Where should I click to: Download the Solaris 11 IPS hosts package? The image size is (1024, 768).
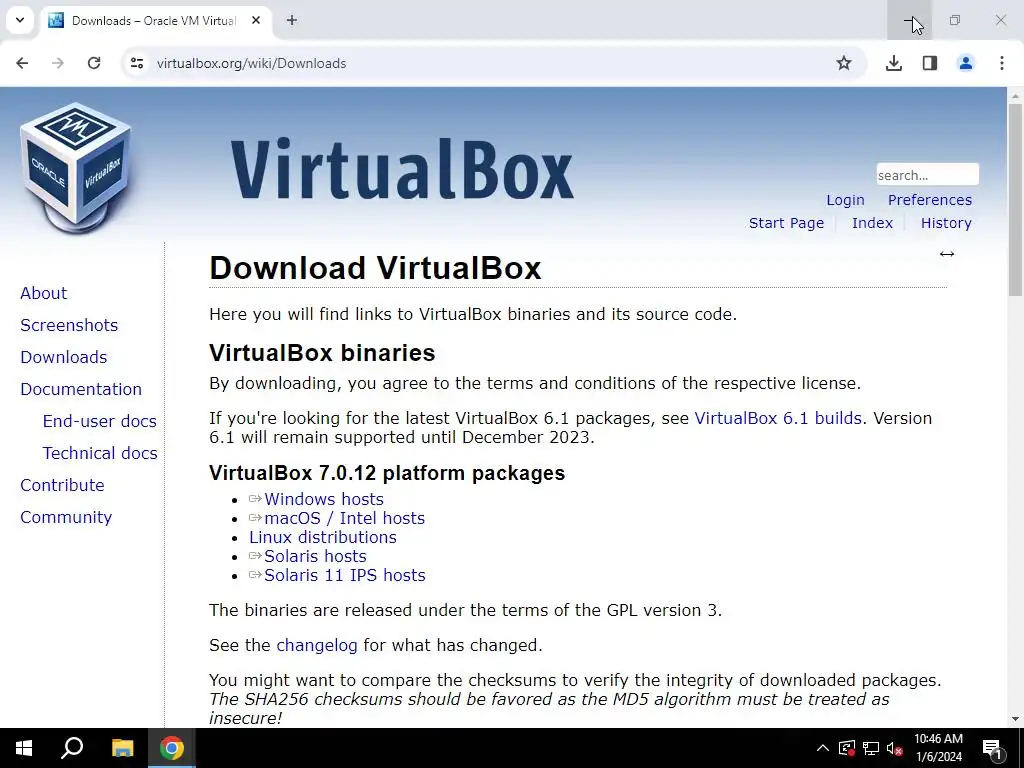pos(344,575)
